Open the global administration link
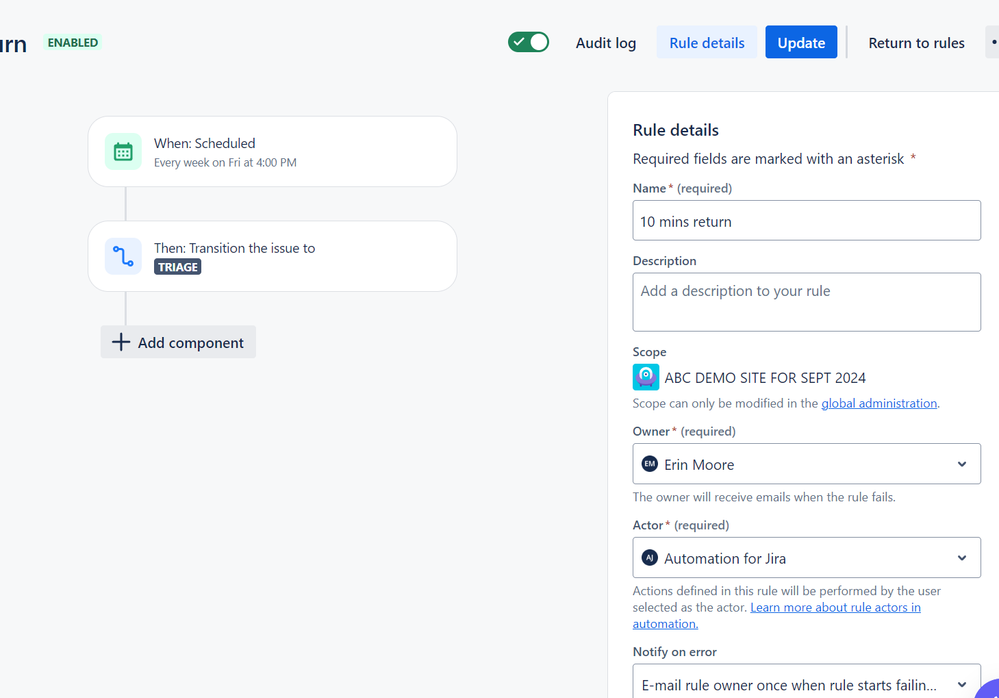The image size is (999, 698). click(x=879, y=403)
